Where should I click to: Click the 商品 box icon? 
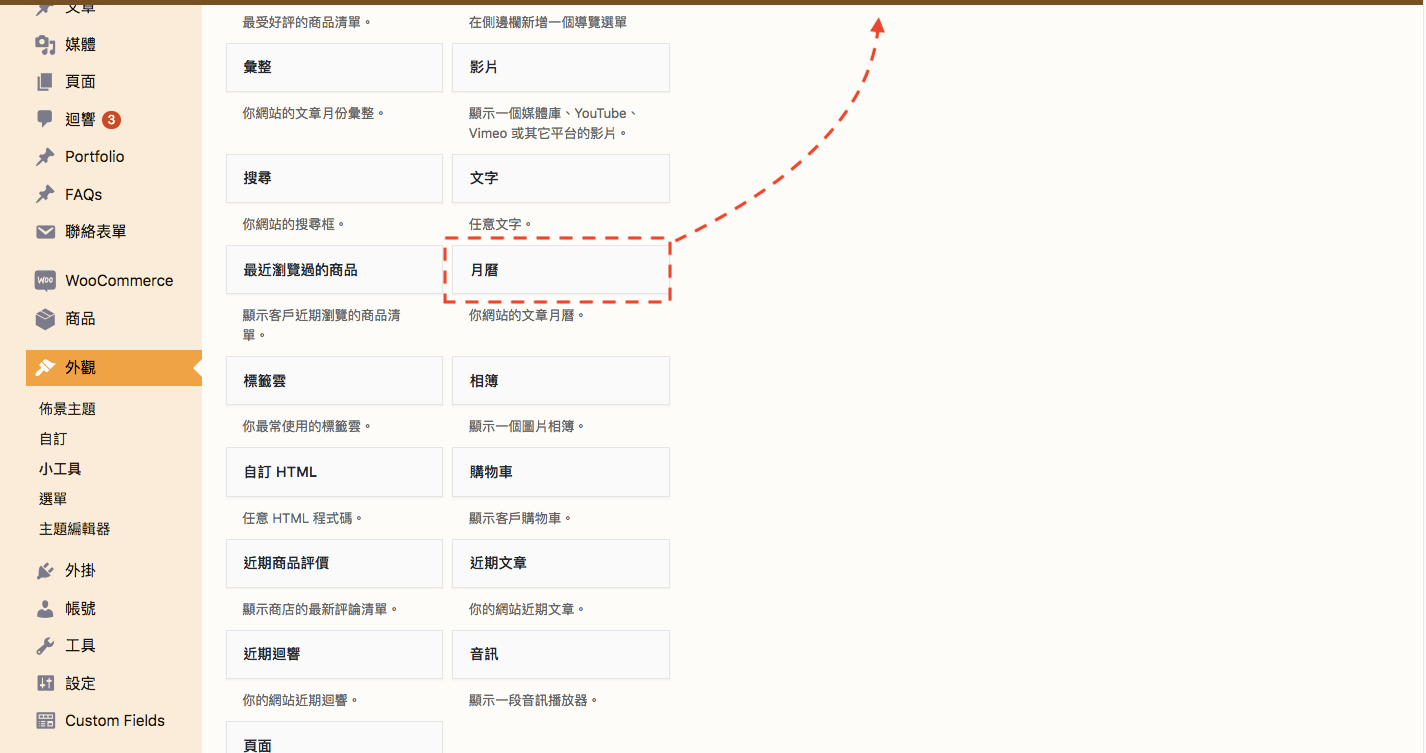(x=45, y=319)
